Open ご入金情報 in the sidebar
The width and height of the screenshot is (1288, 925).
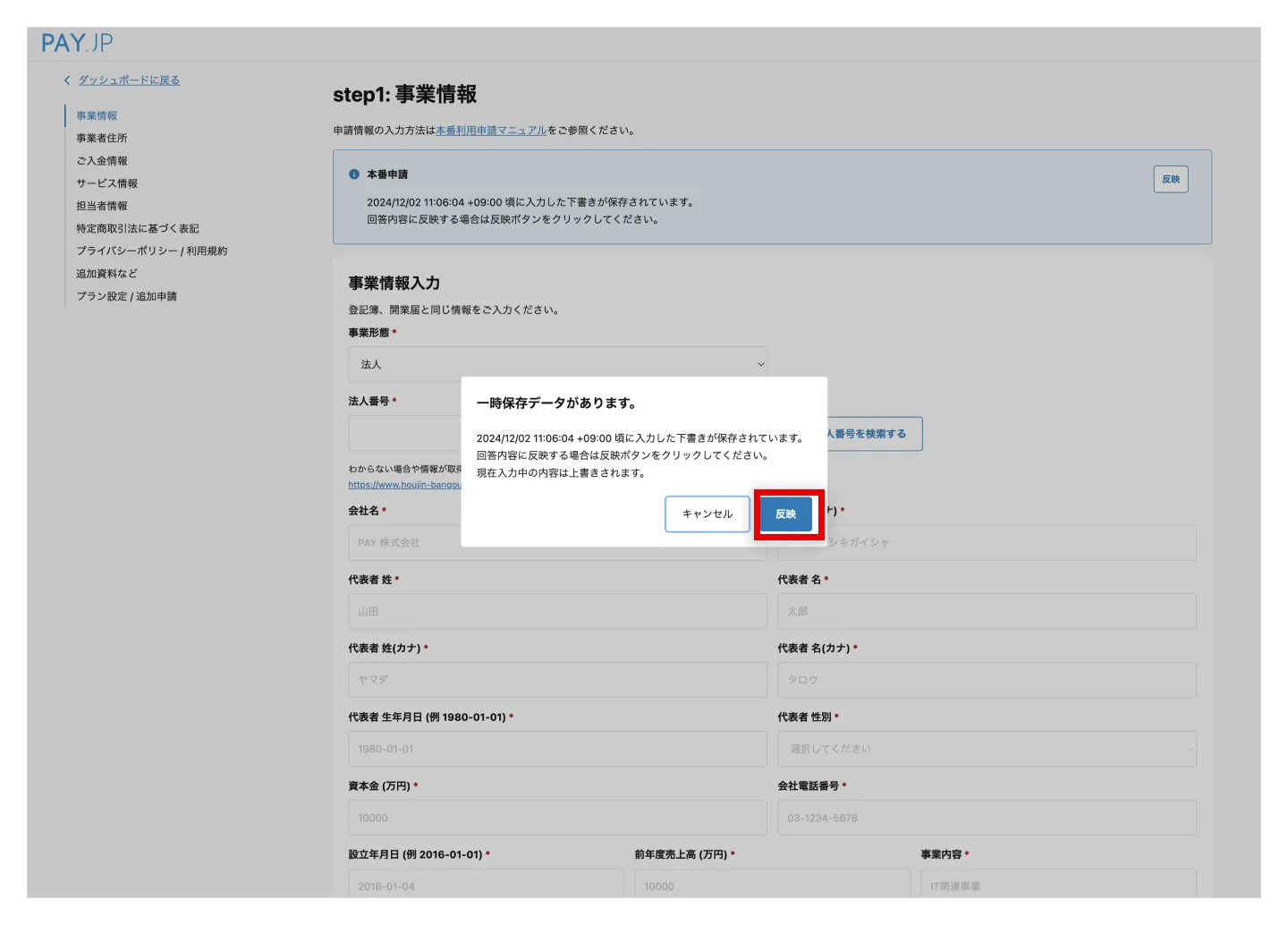102,161
